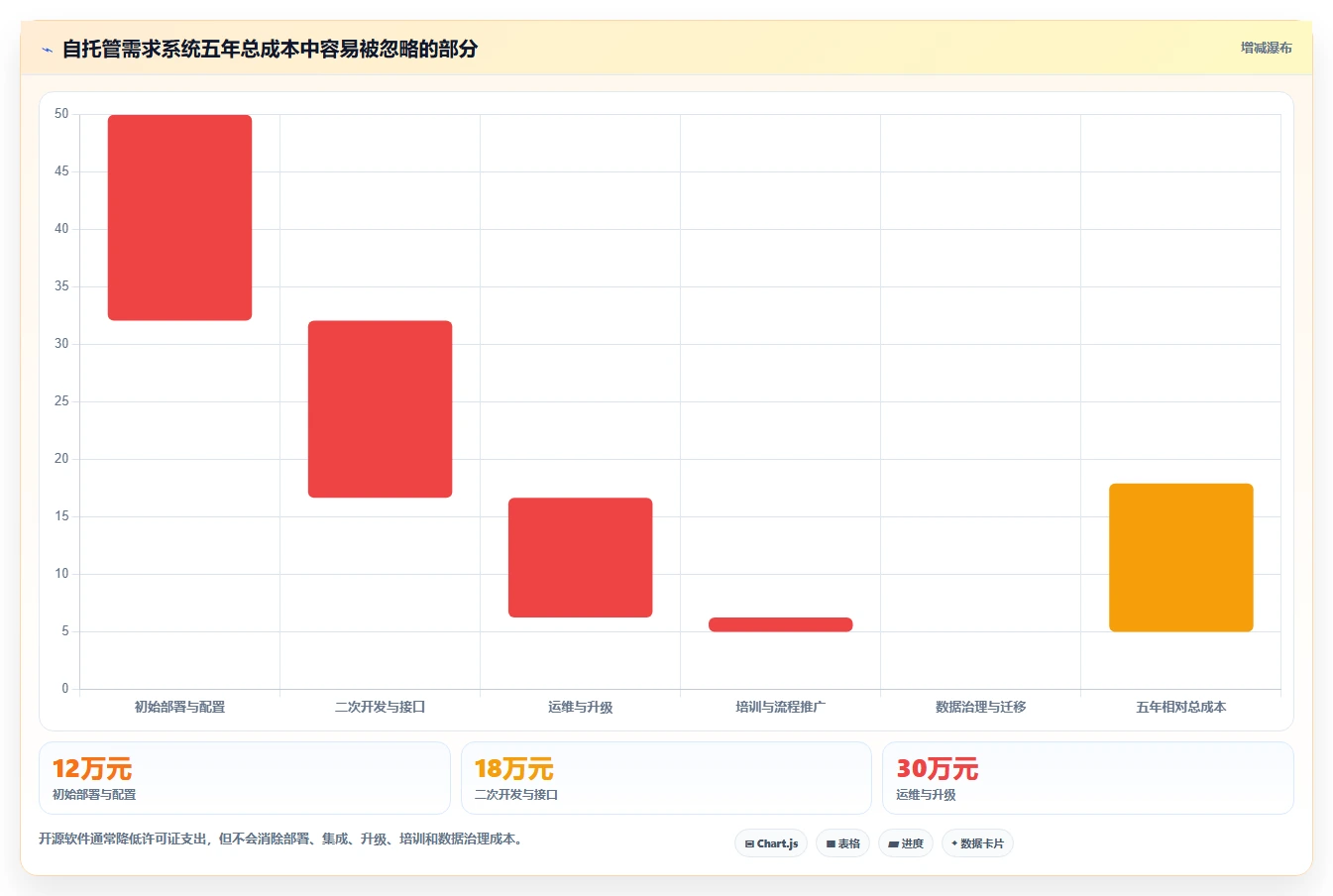Click the 五年相对总成本 x-axis label
The height and width of the screenshot is (896, 1333).
(x=1180, y=707)
